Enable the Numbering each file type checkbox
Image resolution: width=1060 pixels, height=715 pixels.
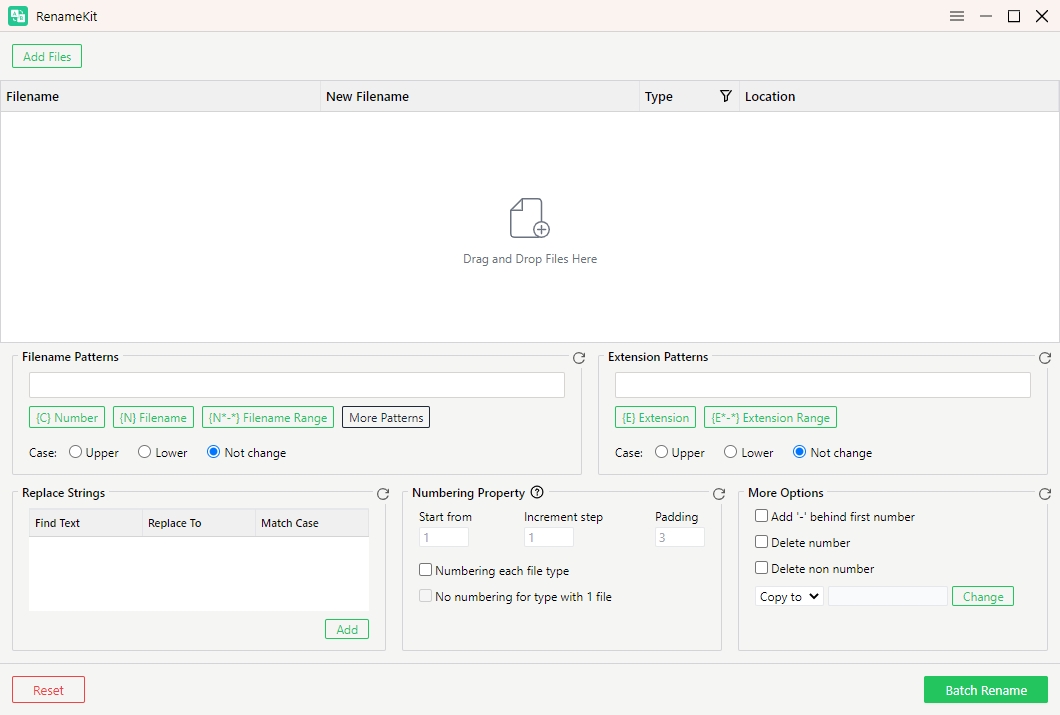click(x=426, y=570)
